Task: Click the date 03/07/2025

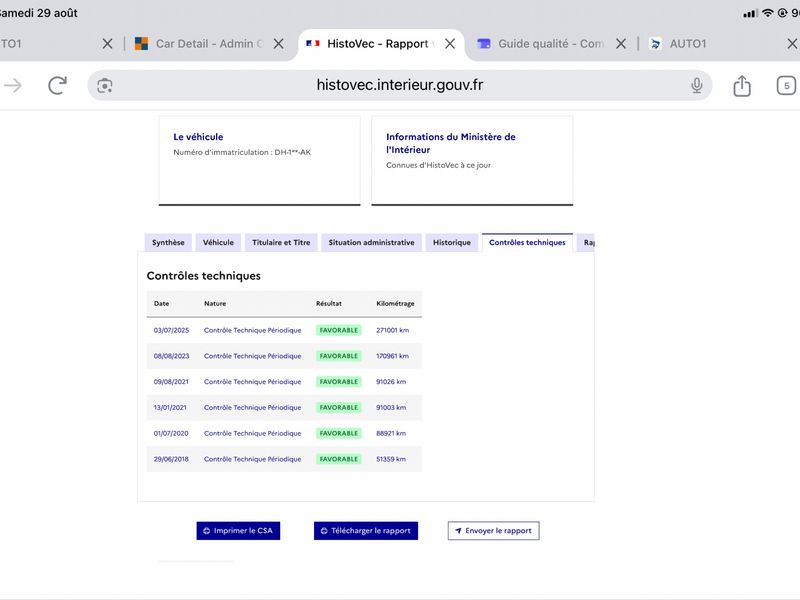Action: click(171, 330)
